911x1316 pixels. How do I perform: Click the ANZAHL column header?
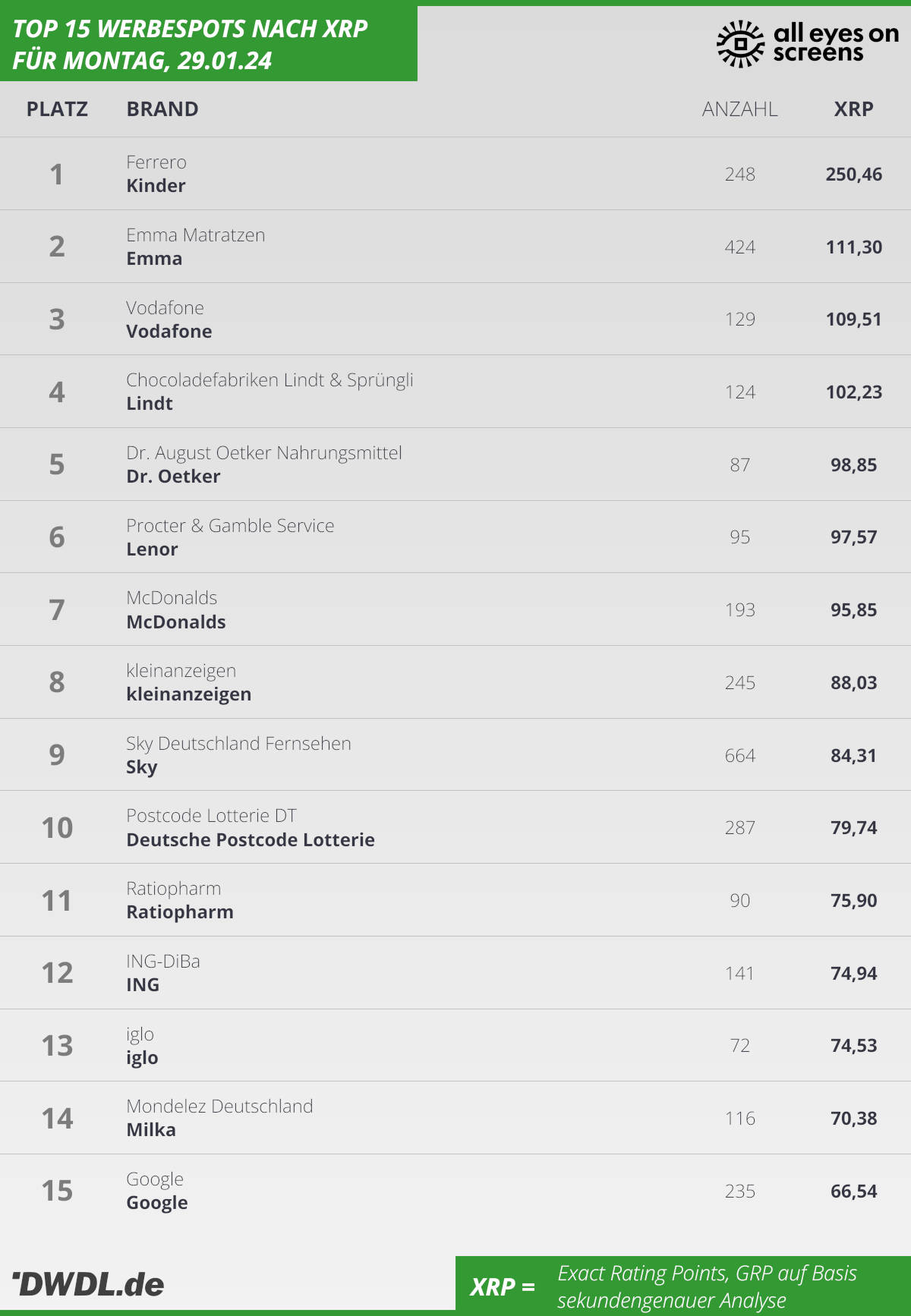click(739, 109)
